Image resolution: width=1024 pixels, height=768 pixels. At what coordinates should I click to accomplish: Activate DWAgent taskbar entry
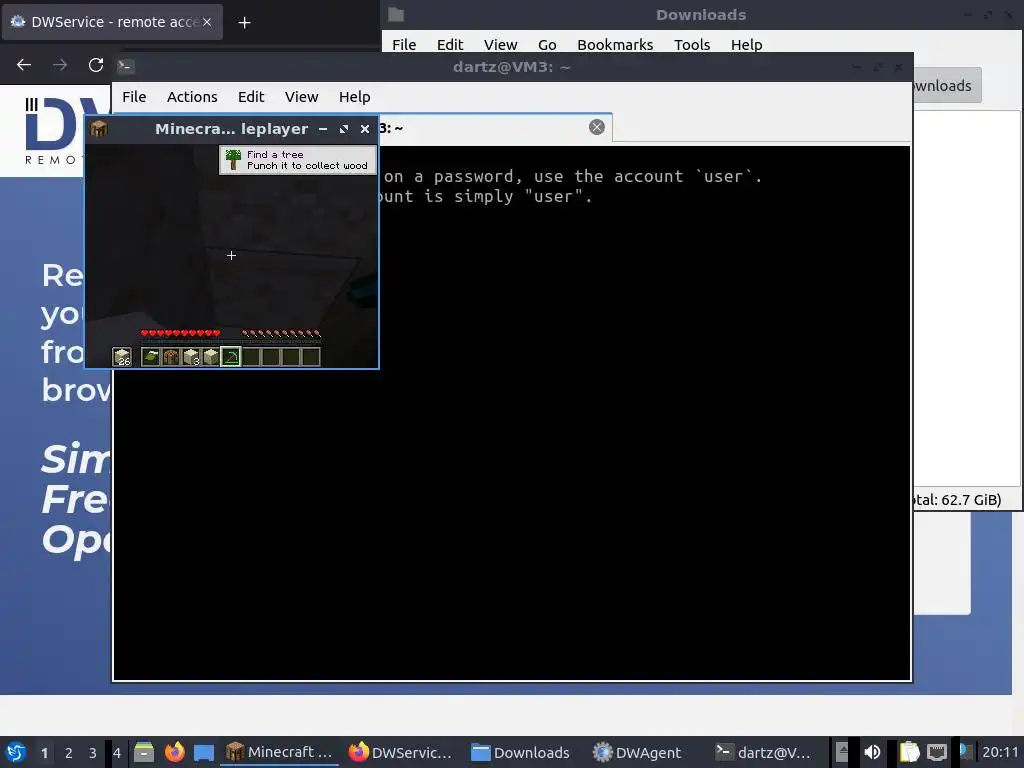[x=637, y=752]
